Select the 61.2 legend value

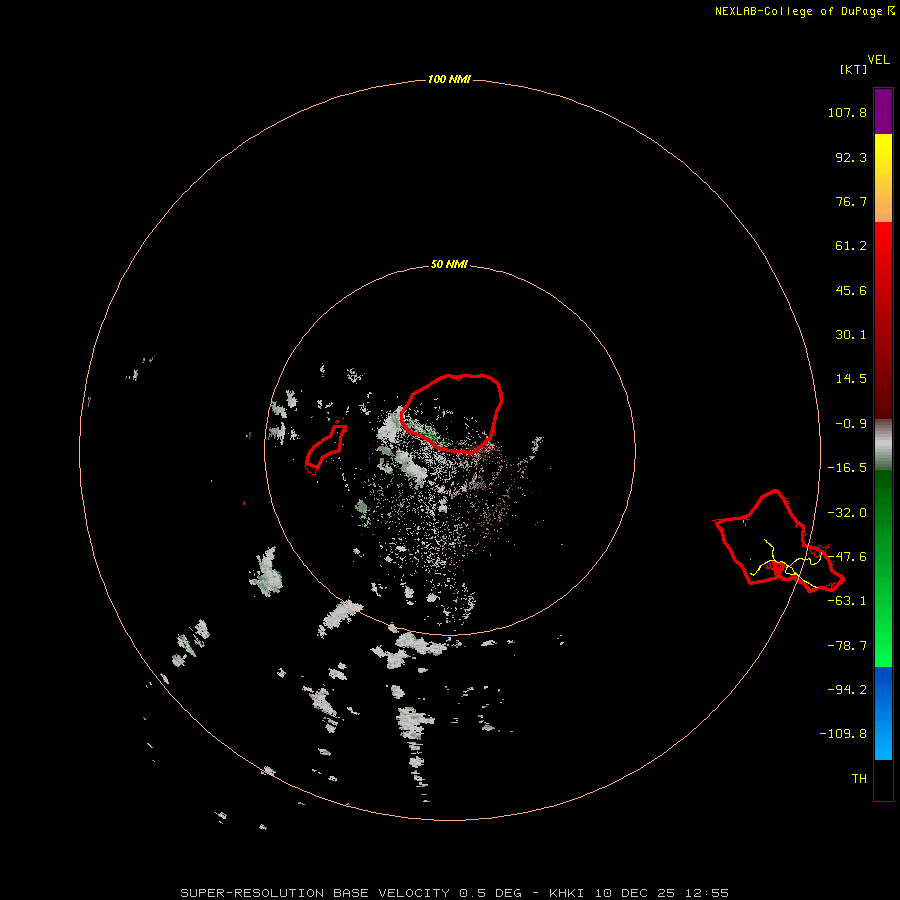point(851,246)
